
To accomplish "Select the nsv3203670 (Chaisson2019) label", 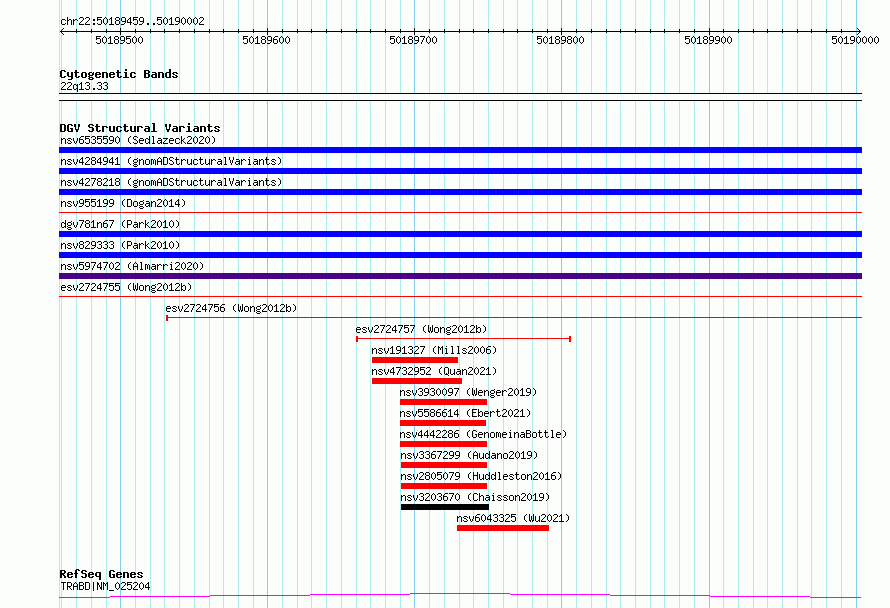I will coord(475,497).
